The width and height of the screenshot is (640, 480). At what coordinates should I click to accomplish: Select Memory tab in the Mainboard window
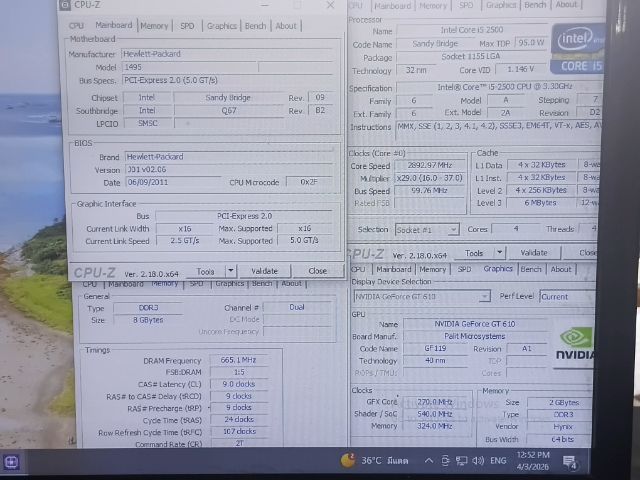[154, 26]
